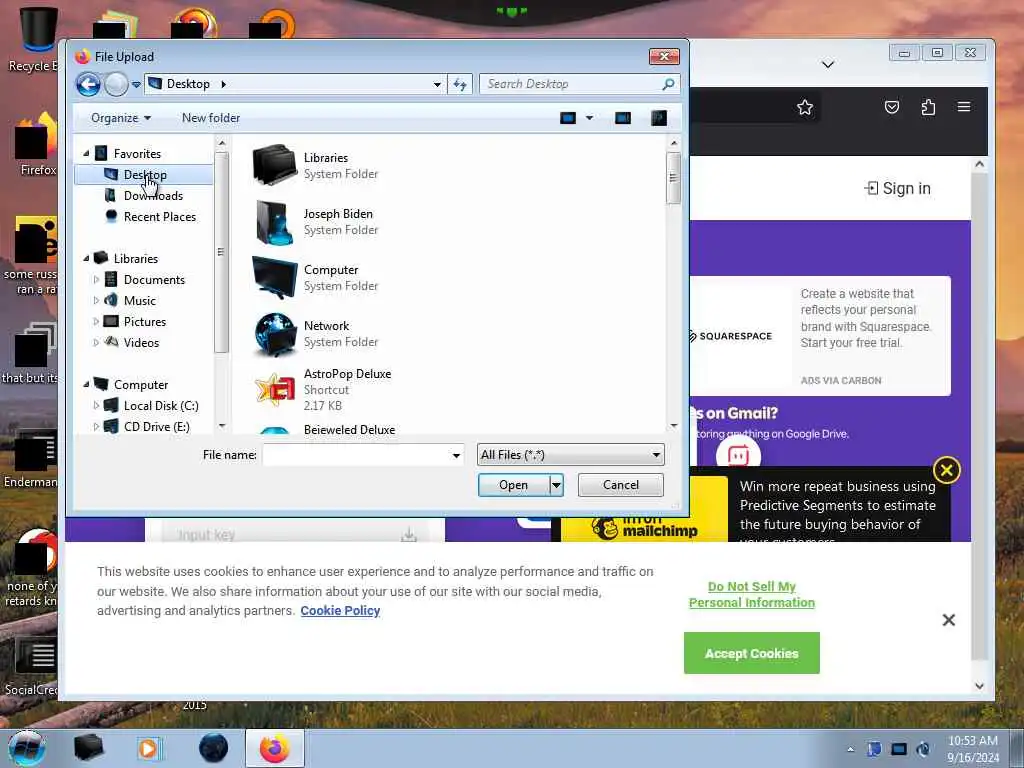Image resolution: width=1024 pixels, height=768 pixels.
Task: Select Desktop in Favorites
Action: pos(144,175)
